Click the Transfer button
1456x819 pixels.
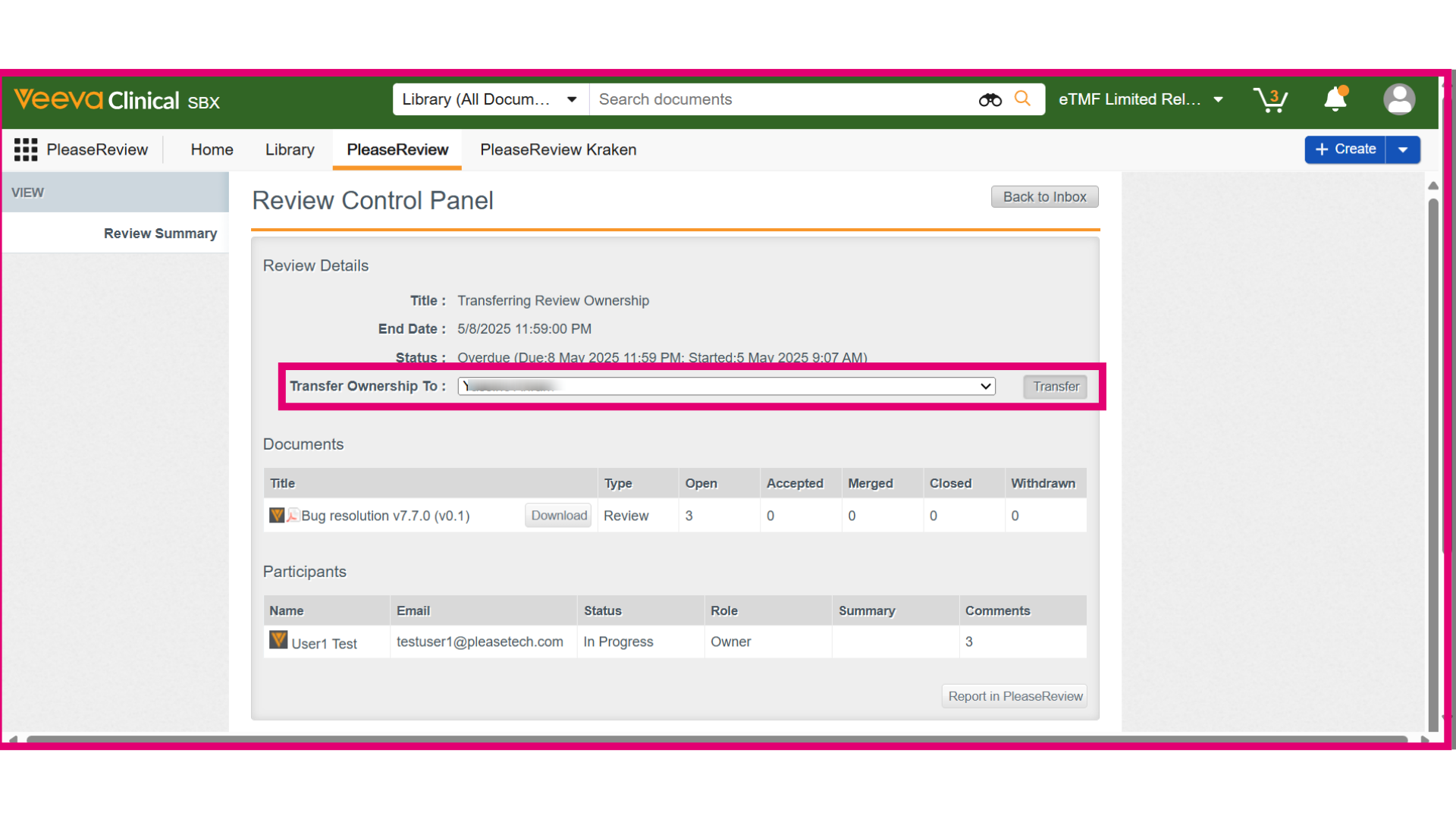coord(1055,387)
